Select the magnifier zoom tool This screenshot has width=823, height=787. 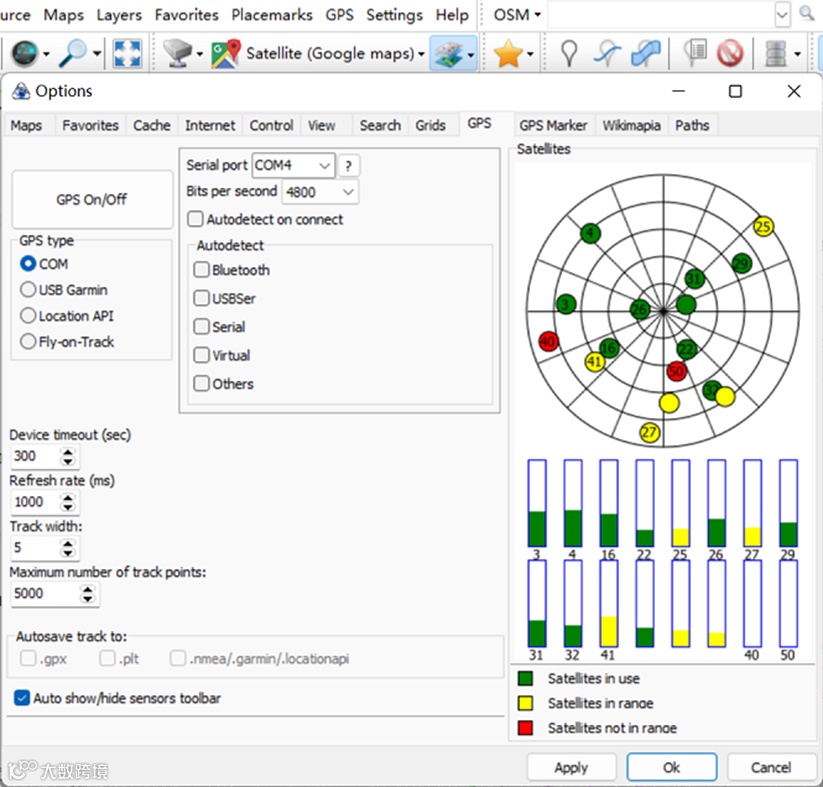pos(72,53)
